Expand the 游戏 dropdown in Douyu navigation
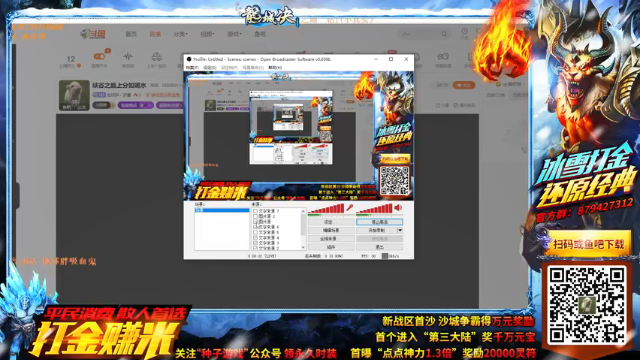 [234, 34]
